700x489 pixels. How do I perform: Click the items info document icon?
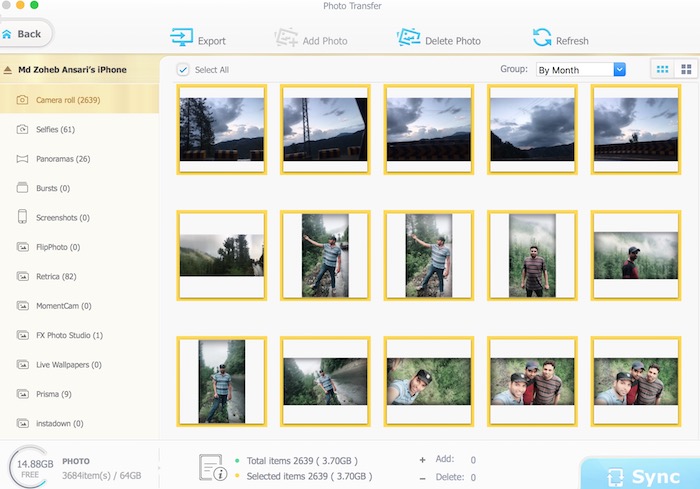coord(212,468)
